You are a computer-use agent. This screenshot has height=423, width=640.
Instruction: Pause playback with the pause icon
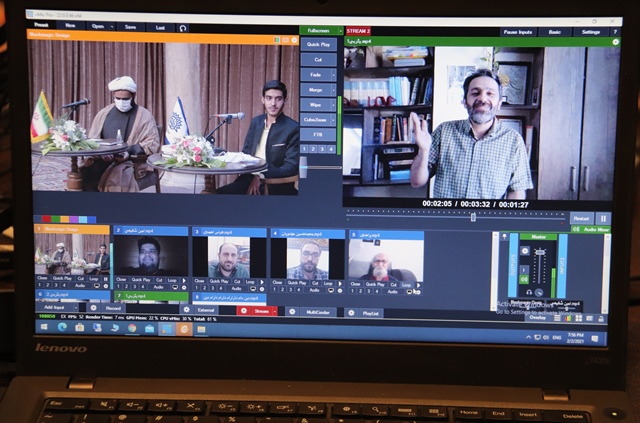603,218
